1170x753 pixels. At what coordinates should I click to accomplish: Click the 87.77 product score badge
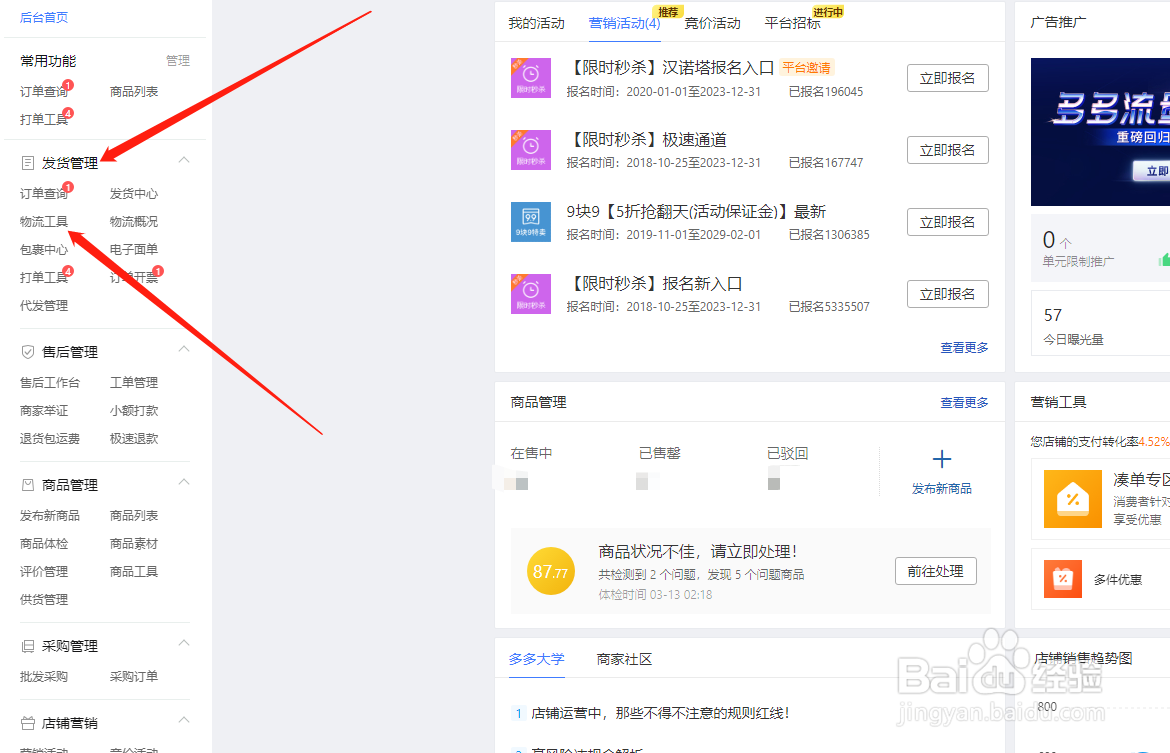(551, 572)
